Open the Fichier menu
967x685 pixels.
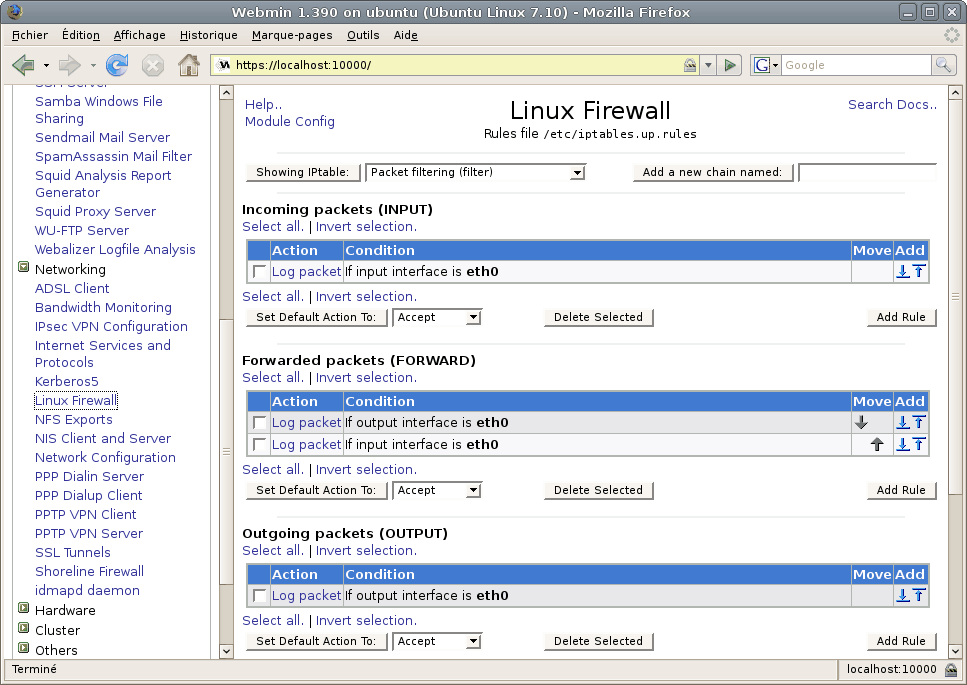pos(30,35)
